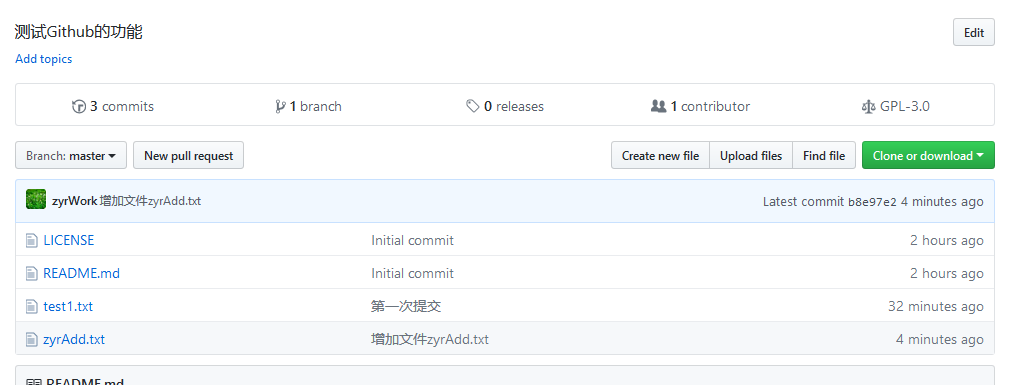Viewport: 1016px width, 385px height.
Task: Open the Add topics link
Action: pos(43,59)
